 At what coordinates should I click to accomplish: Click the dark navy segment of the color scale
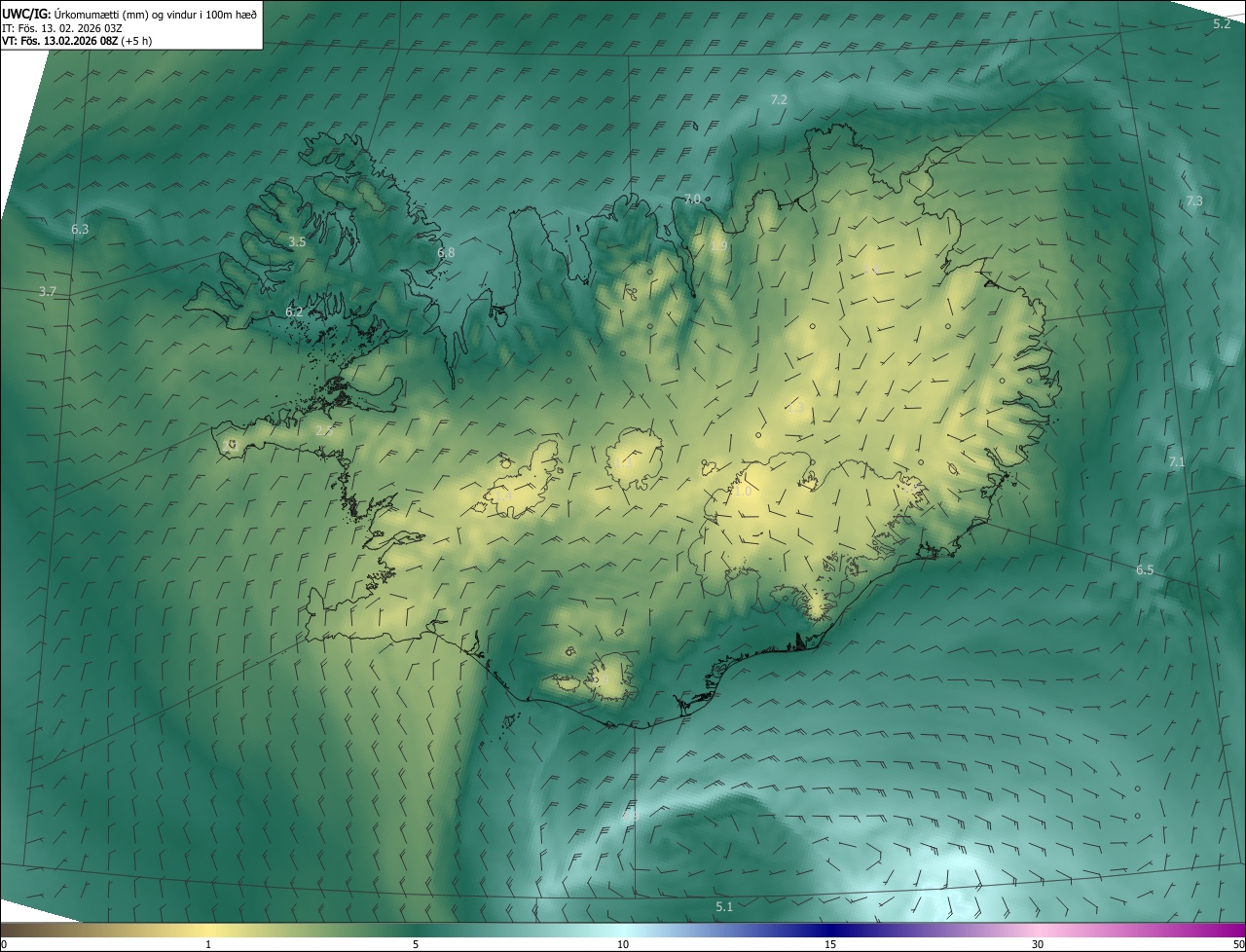[x=832, y=931]
